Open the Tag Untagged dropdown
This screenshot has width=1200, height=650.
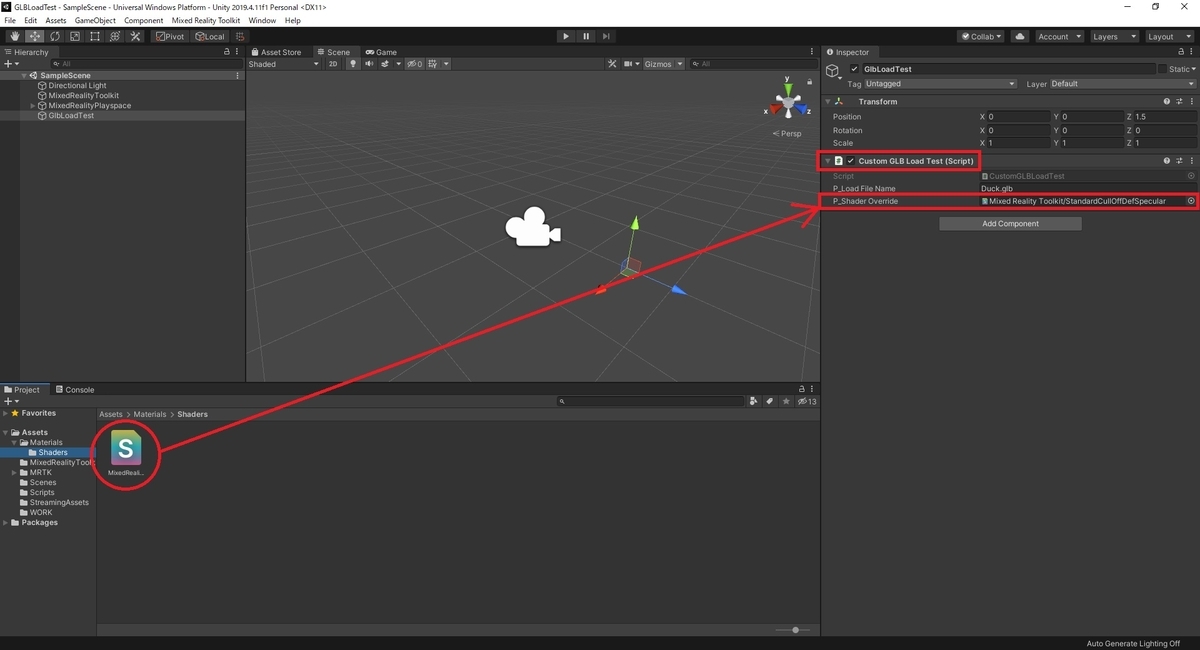(x=941, y=84)
